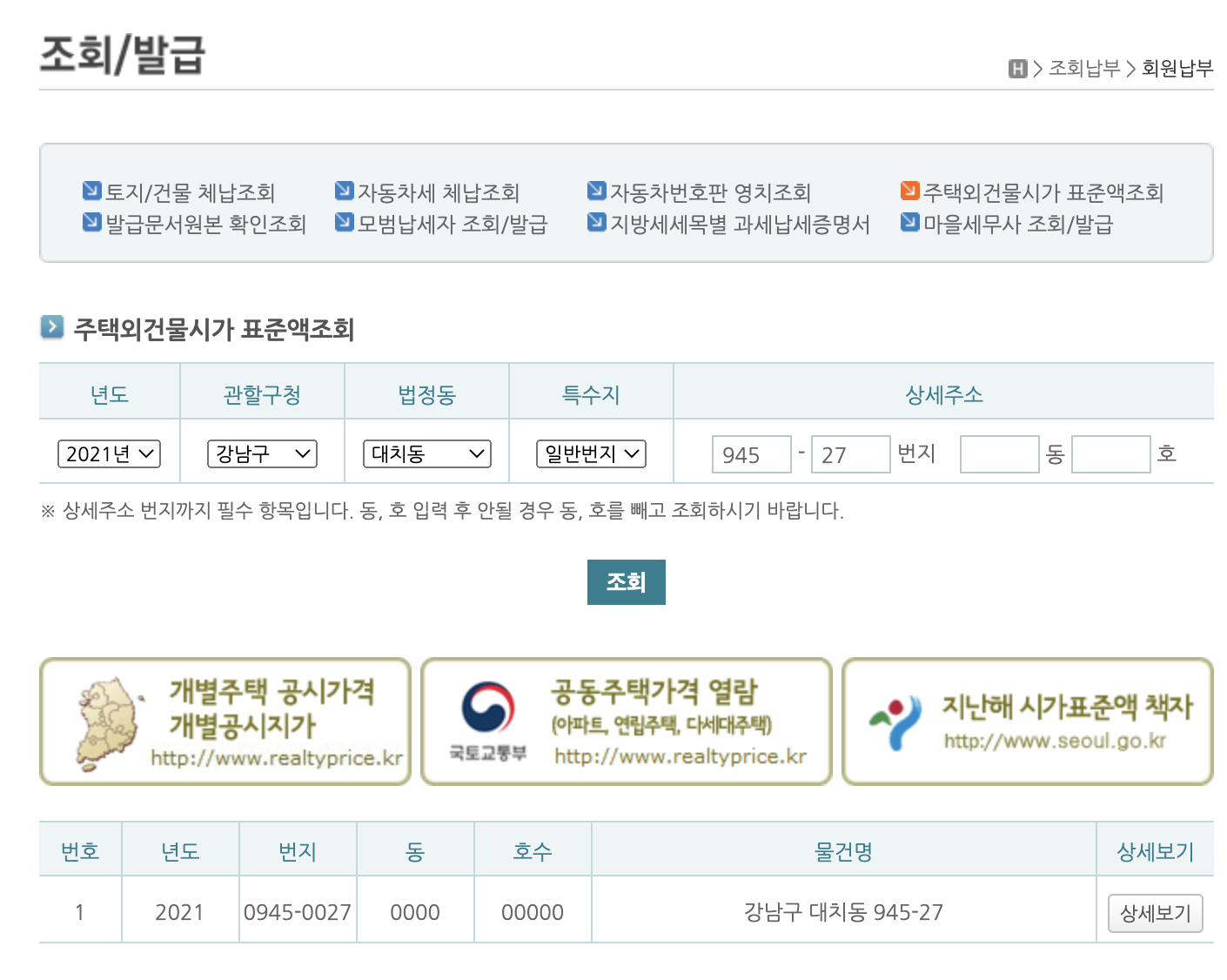Viewport: 1227px width, 980px height.
Task: Select 조회납부 in the breadcrumb
Action: (1083, 68)
